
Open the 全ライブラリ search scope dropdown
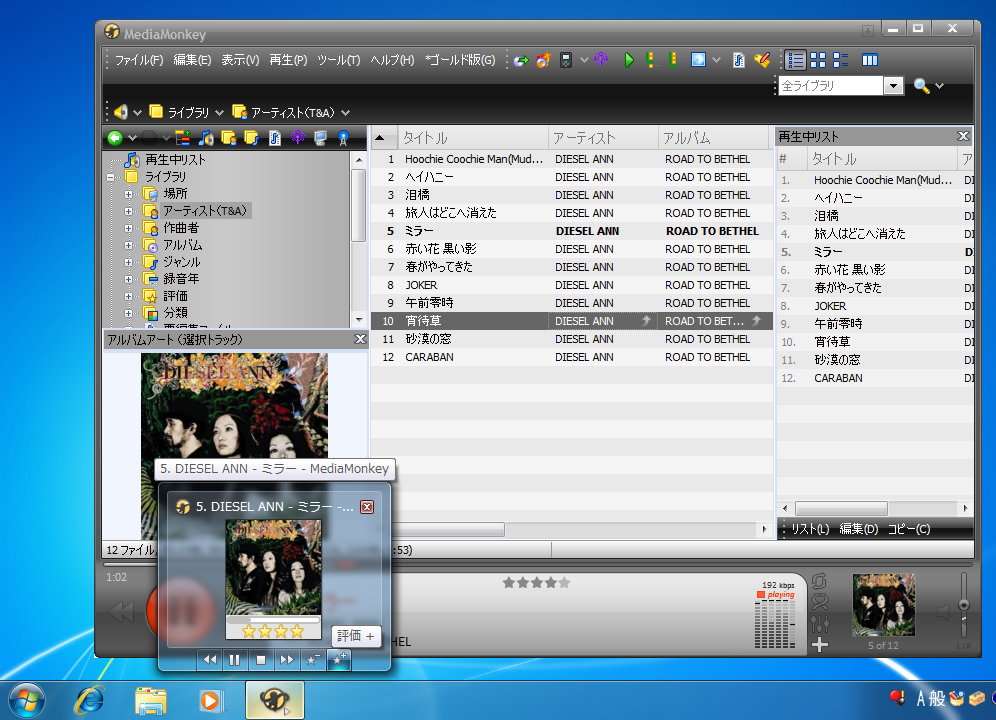click(893, 85)
